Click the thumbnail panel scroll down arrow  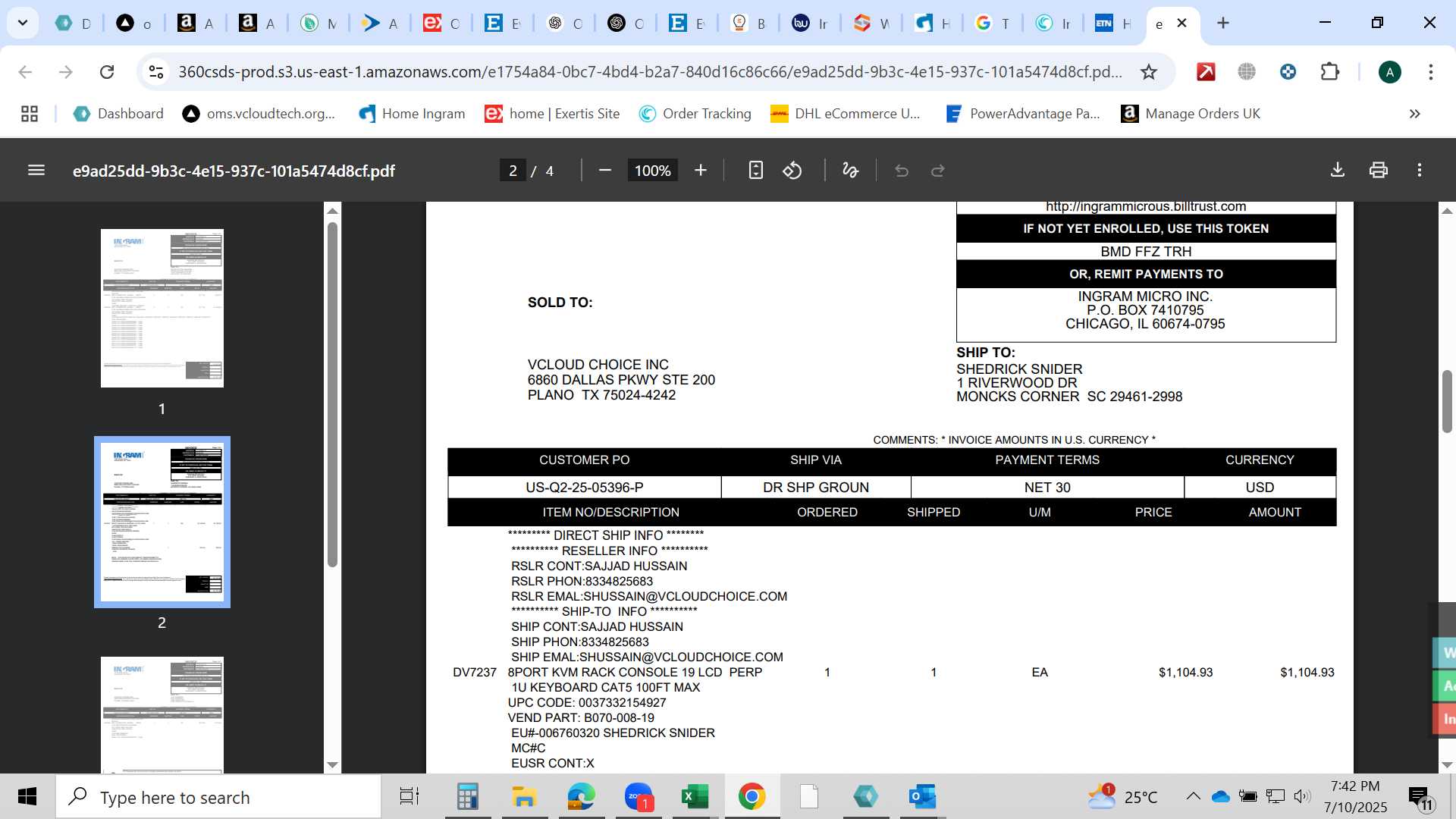pos(332,764)
